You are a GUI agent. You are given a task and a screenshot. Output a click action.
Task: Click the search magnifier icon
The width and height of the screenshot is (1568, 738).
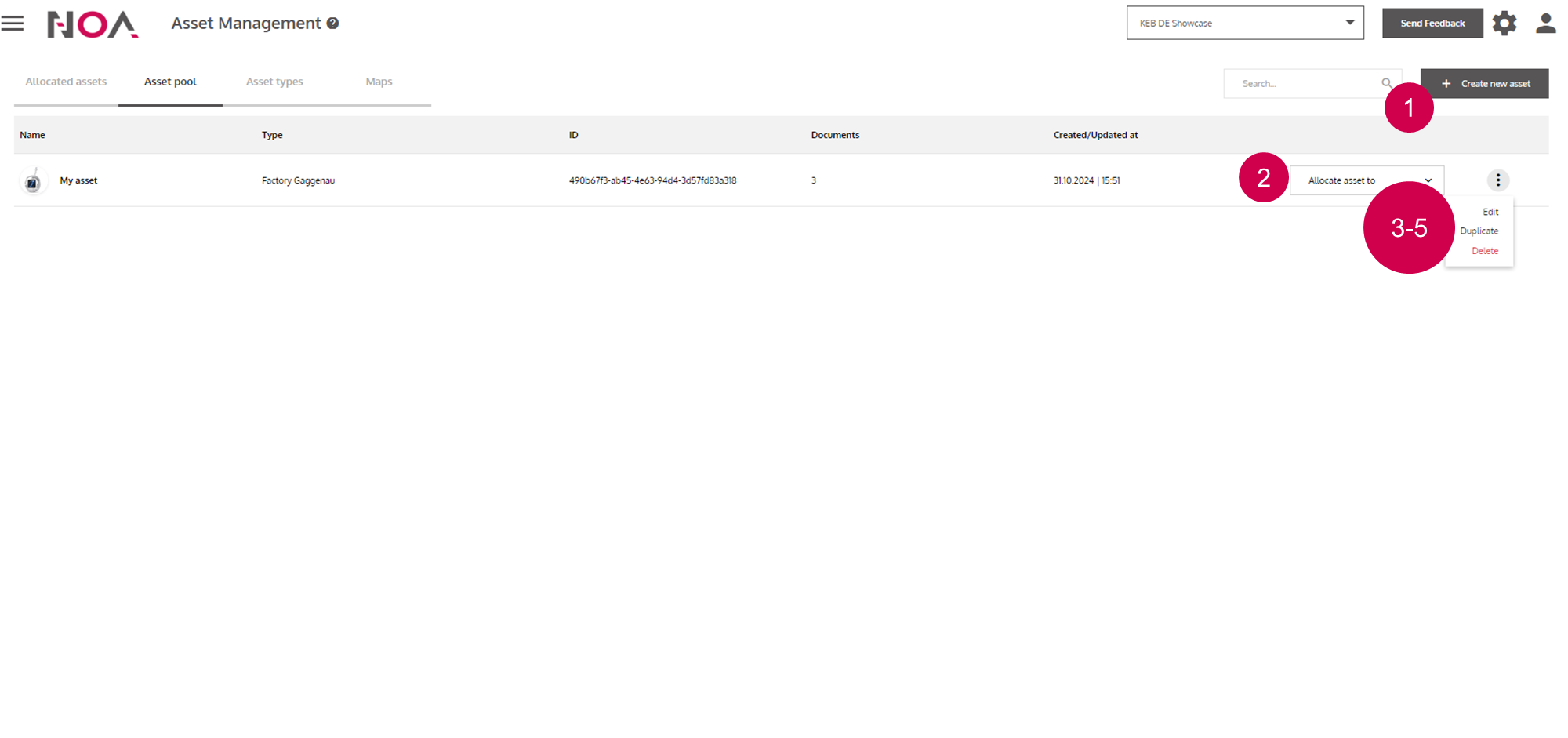1386,83
